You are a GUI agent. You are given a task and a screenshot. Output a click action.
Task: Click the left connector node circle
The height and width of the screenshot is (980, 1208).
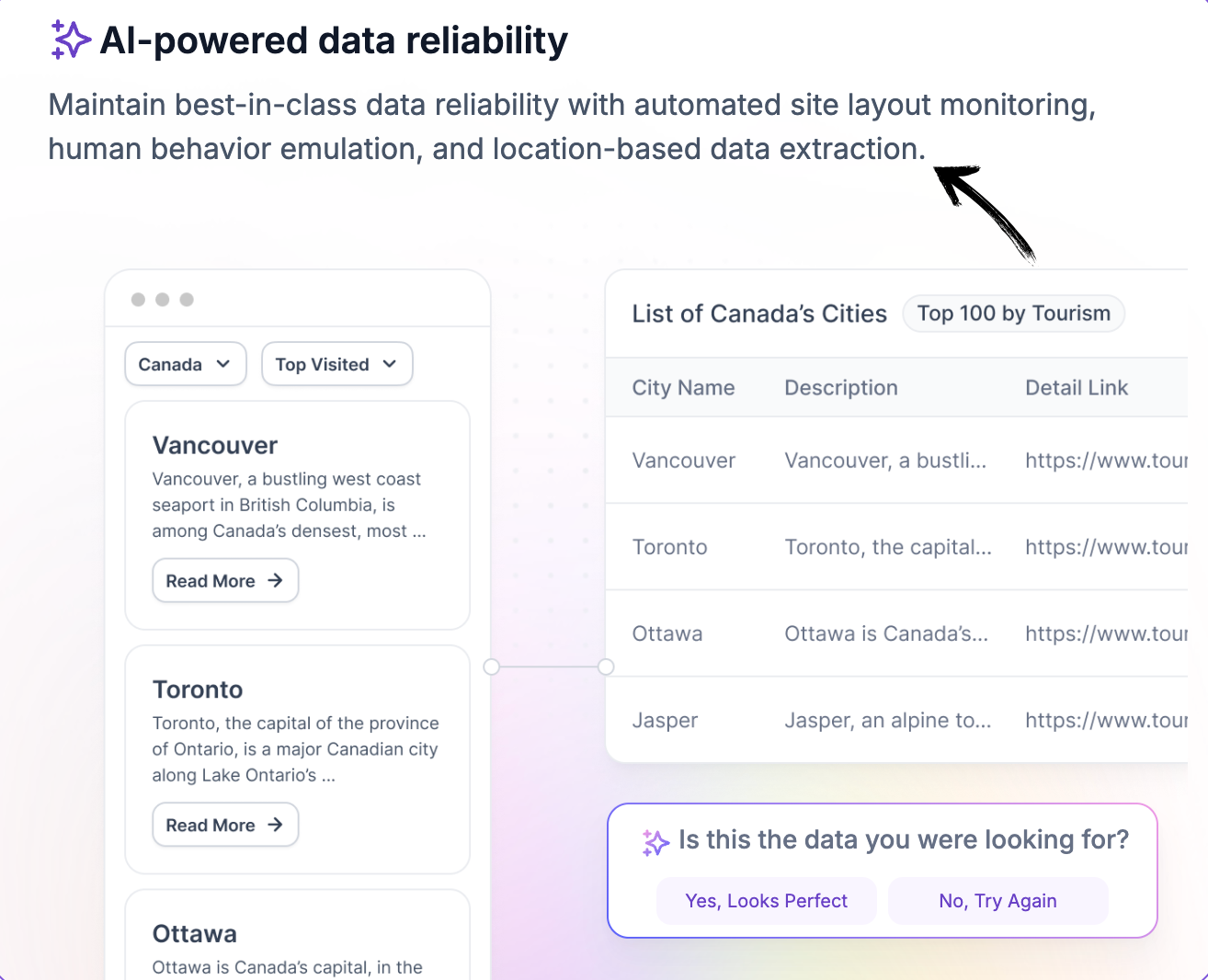pyautogui.click(x=492, y=667)
